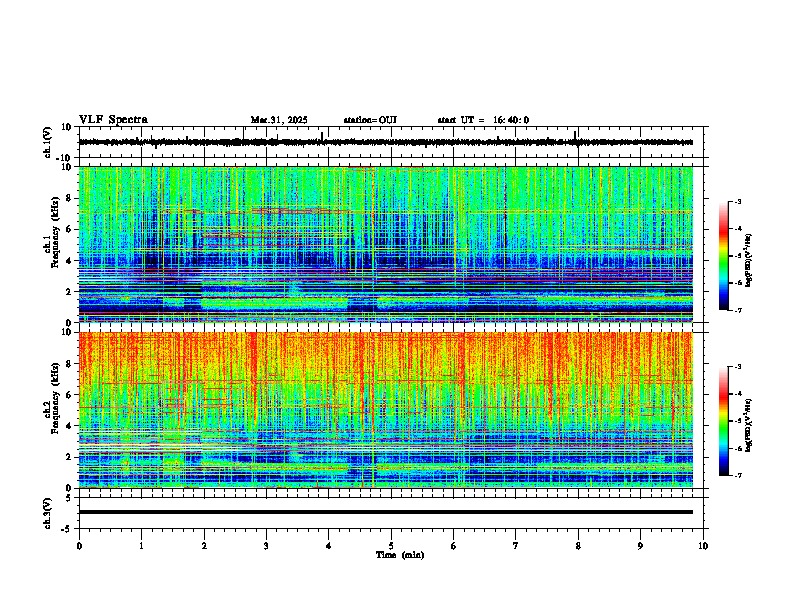Select the date text "Mar.31, 2025"
This screenshot has width=792, height=612.
pos(279,120)
